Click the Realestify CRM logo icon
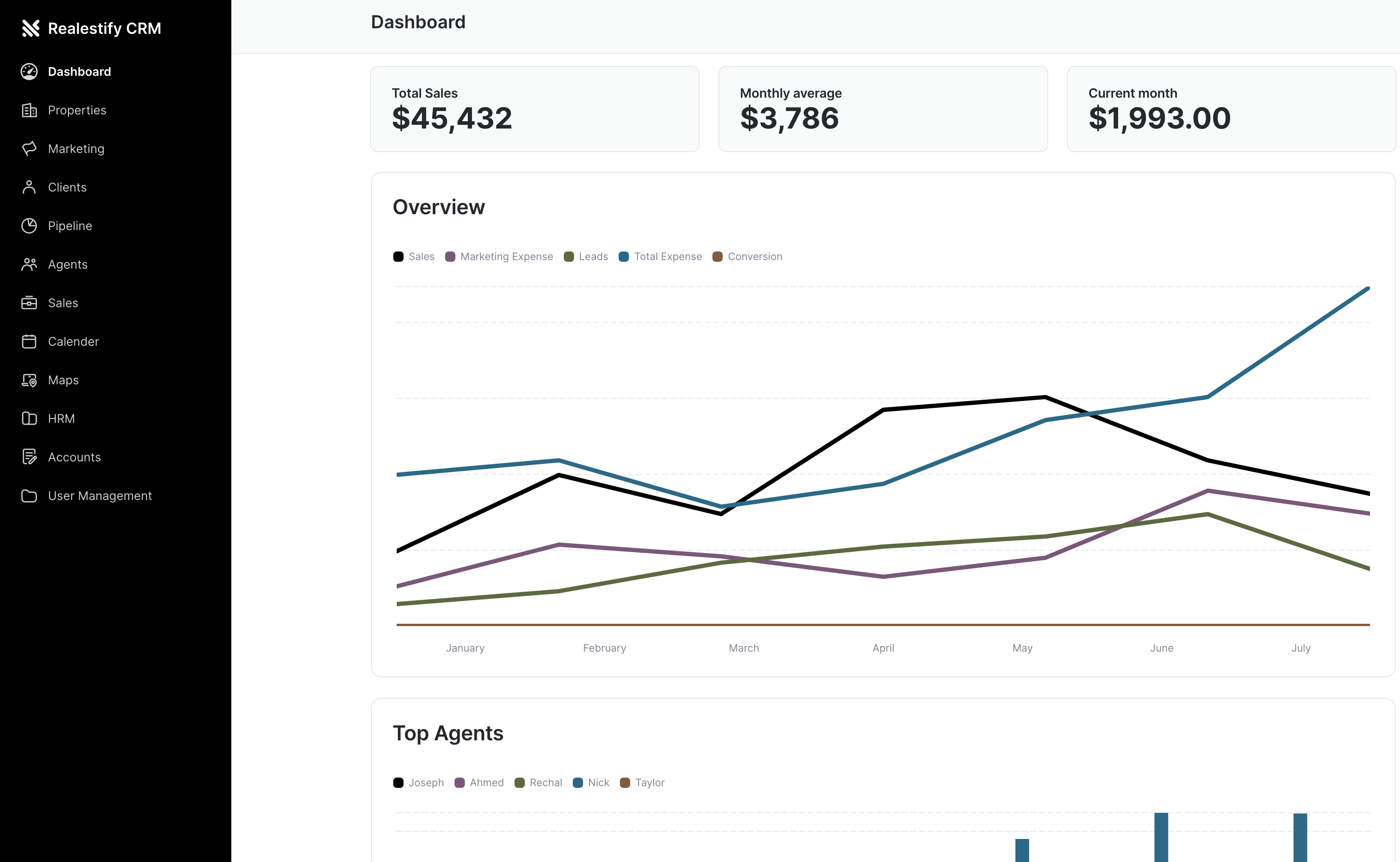Screen dimensions: 1400x862 point(30,28)
